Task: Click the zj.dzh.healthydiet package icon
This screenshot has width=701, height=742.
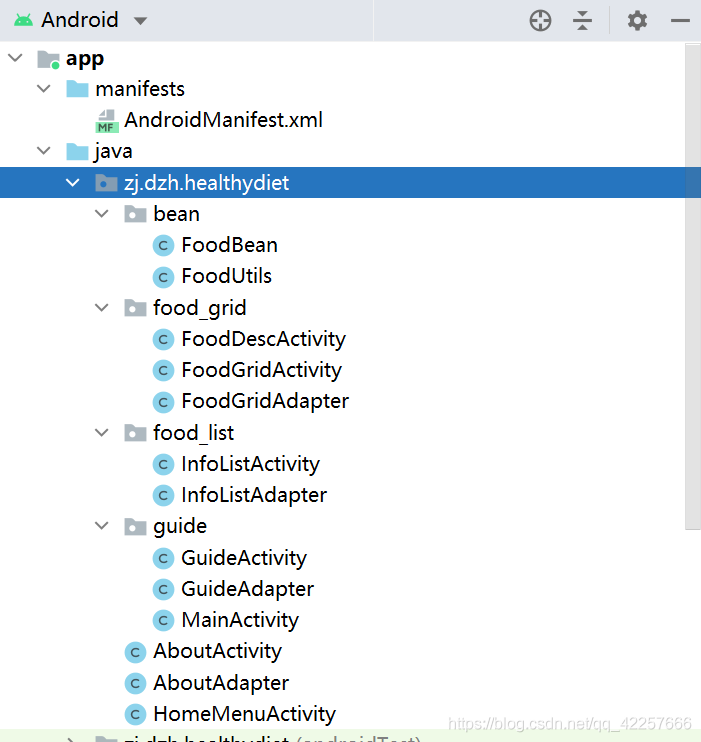Action: (x=106, y=183)
